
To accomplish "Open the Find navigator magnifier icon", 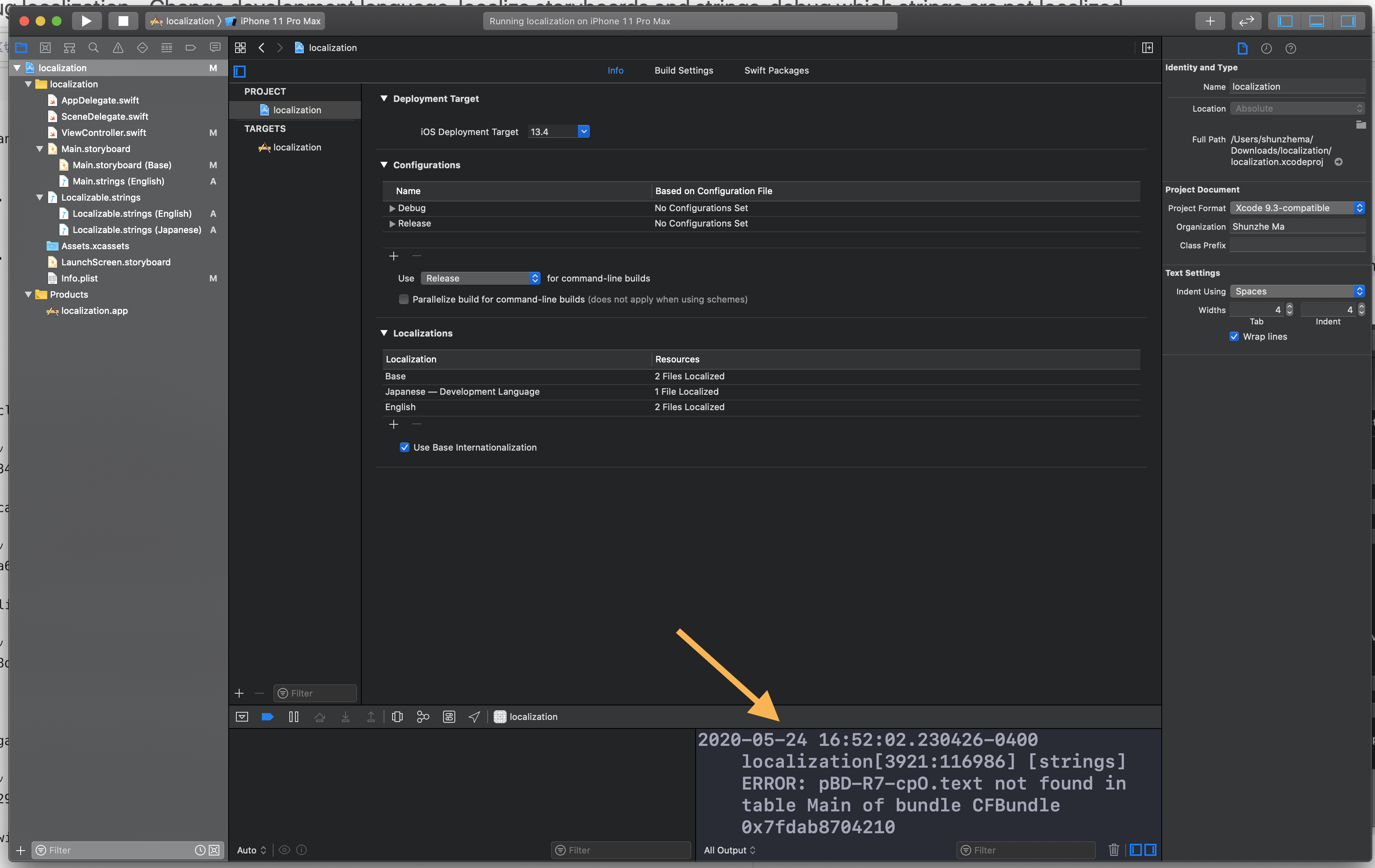I will click(x=93, y=48).
